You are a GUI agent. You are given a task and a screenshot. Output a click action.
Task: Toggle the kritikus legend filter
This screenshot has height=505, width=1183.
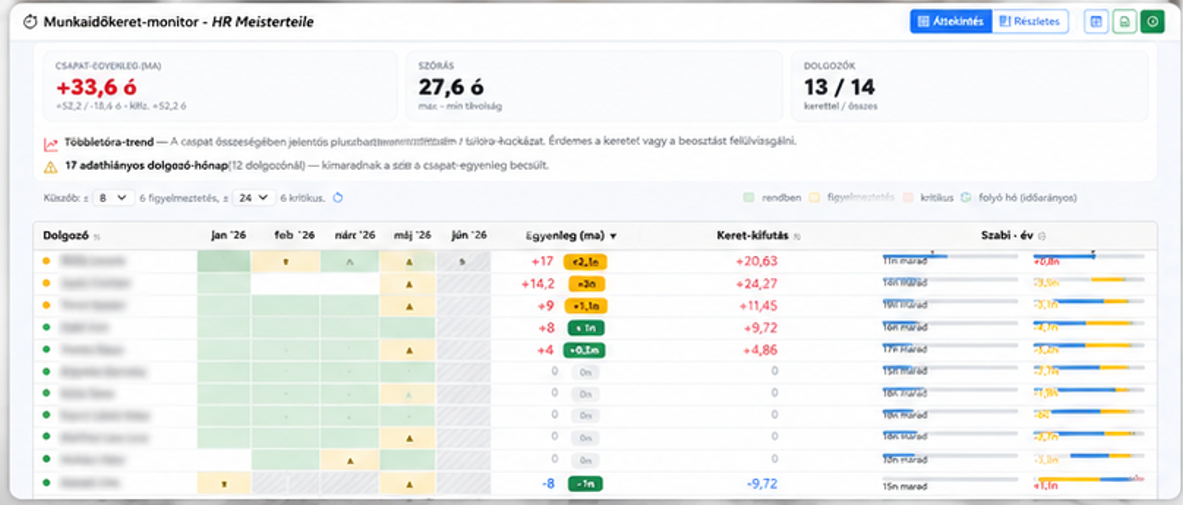pos(924,198)
